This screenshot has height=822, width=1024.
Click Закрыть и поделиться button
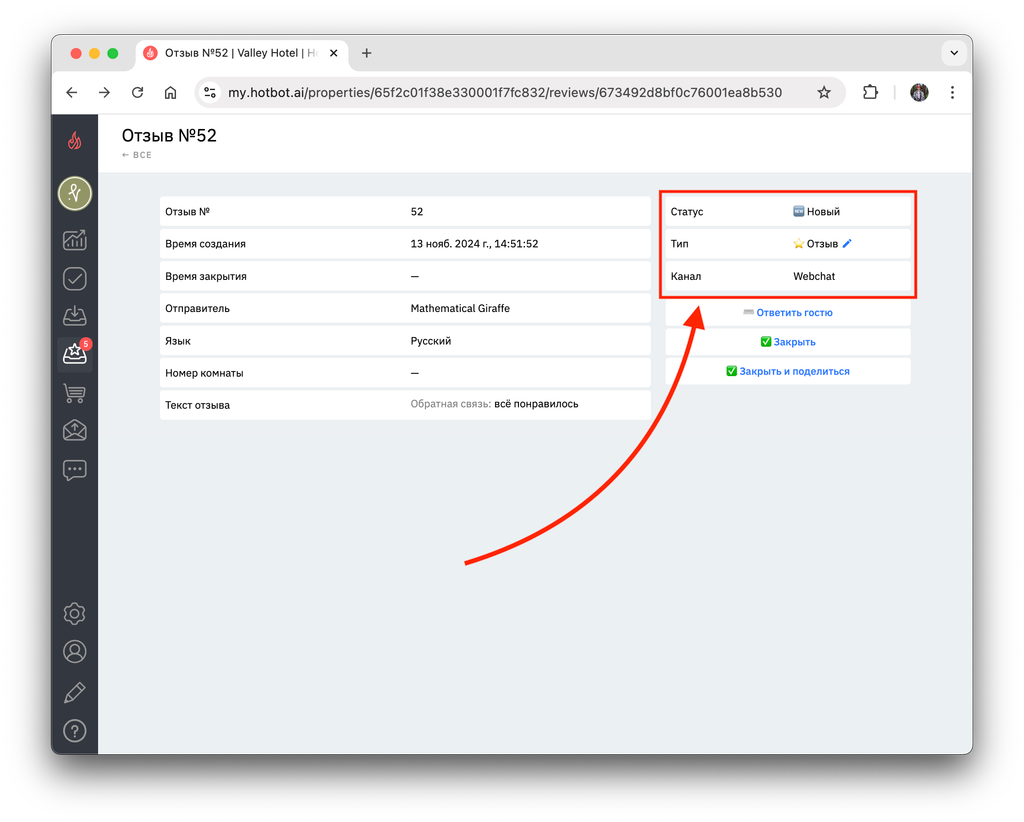tap(788, 371)
